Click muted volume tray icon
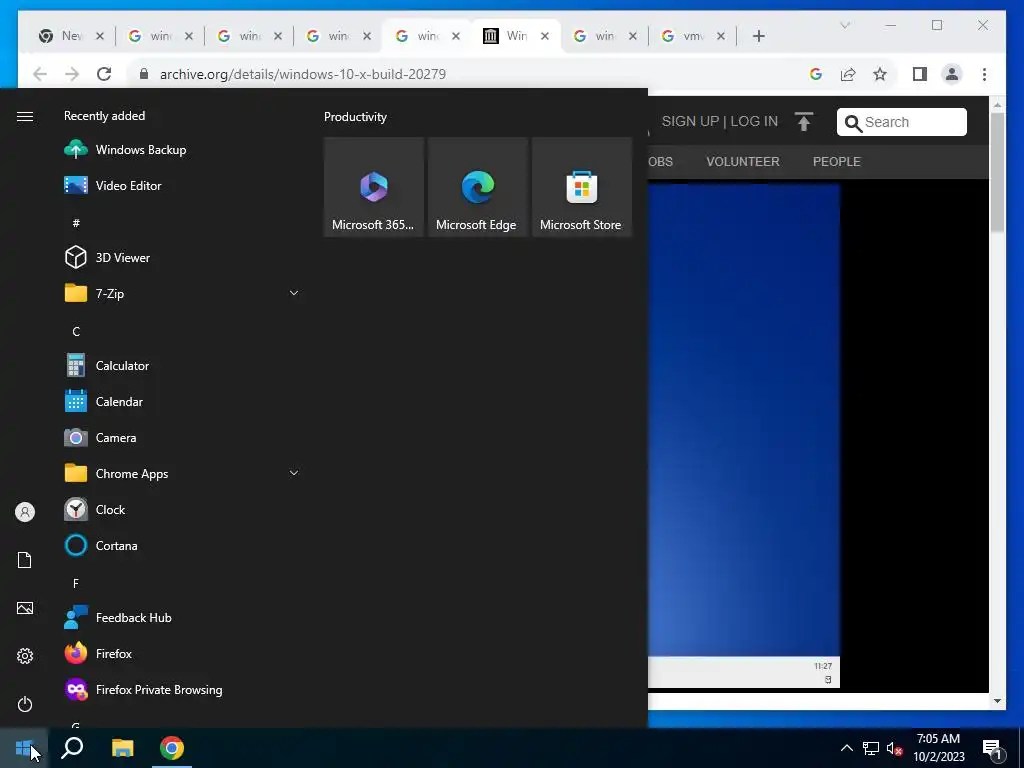 [x=894, y=748]
